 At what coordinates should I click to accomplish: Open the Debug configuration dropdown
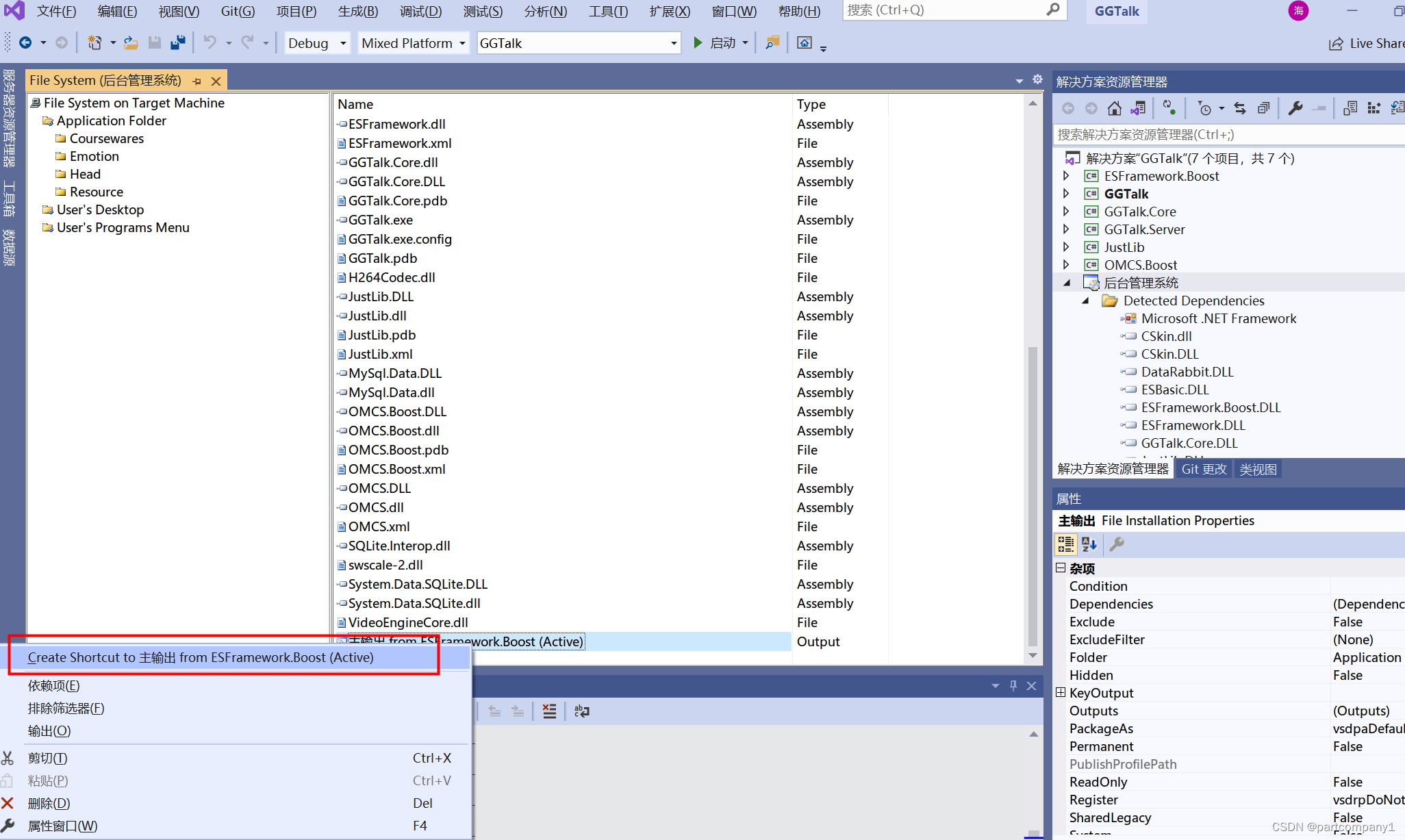(x=317, y=43)
